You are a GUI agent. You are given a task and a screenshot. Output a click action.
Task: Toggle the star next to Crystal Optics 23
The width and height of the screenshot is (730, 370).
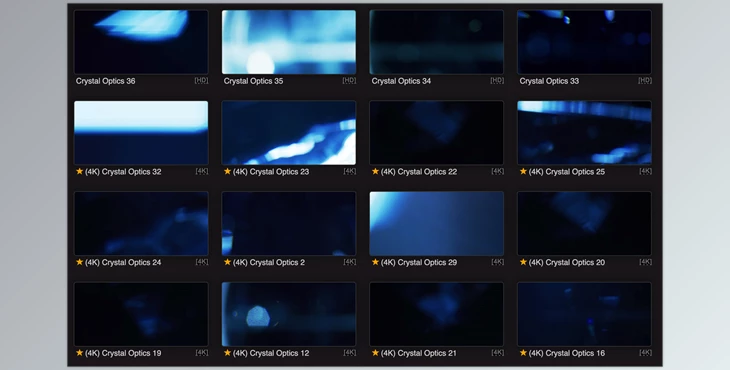(x=228, y=171)
